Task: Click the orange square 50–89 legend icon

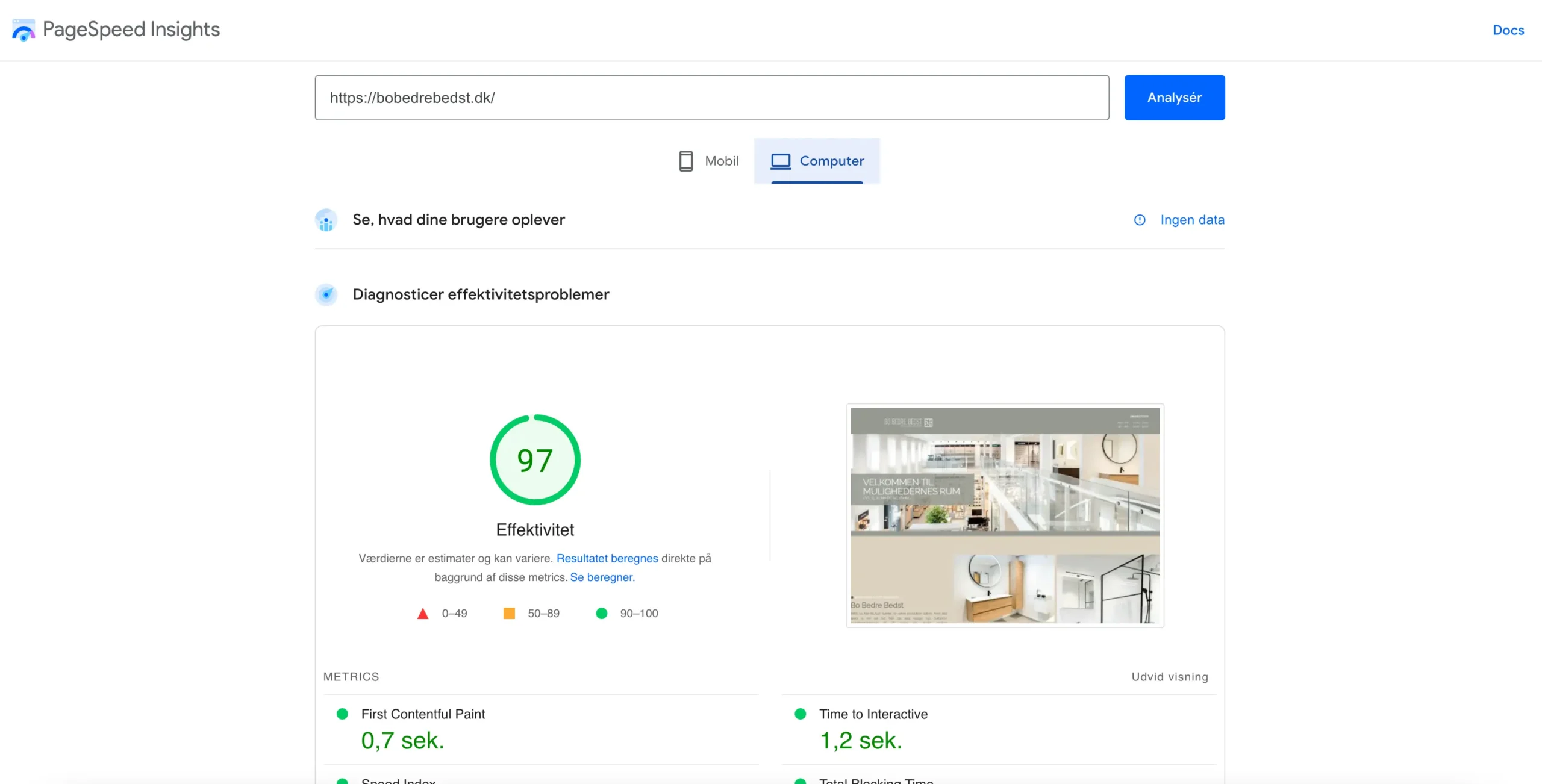Action: click(x=509, y=613)
